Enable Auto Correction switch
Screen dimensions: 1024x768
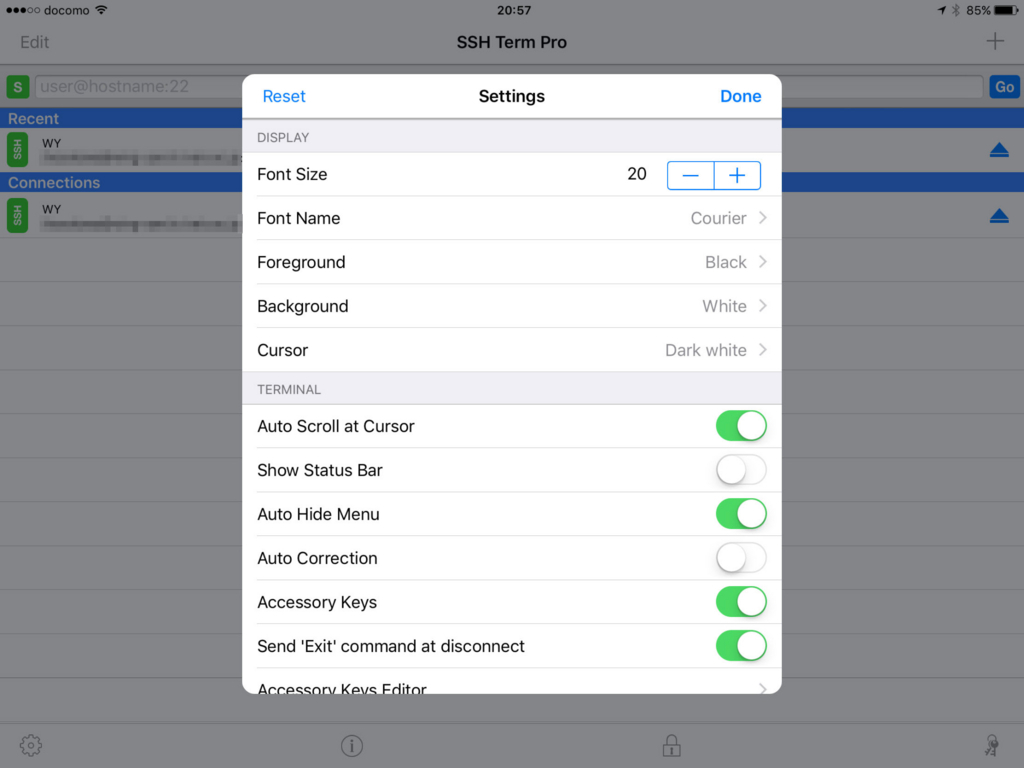coord(741,558)
